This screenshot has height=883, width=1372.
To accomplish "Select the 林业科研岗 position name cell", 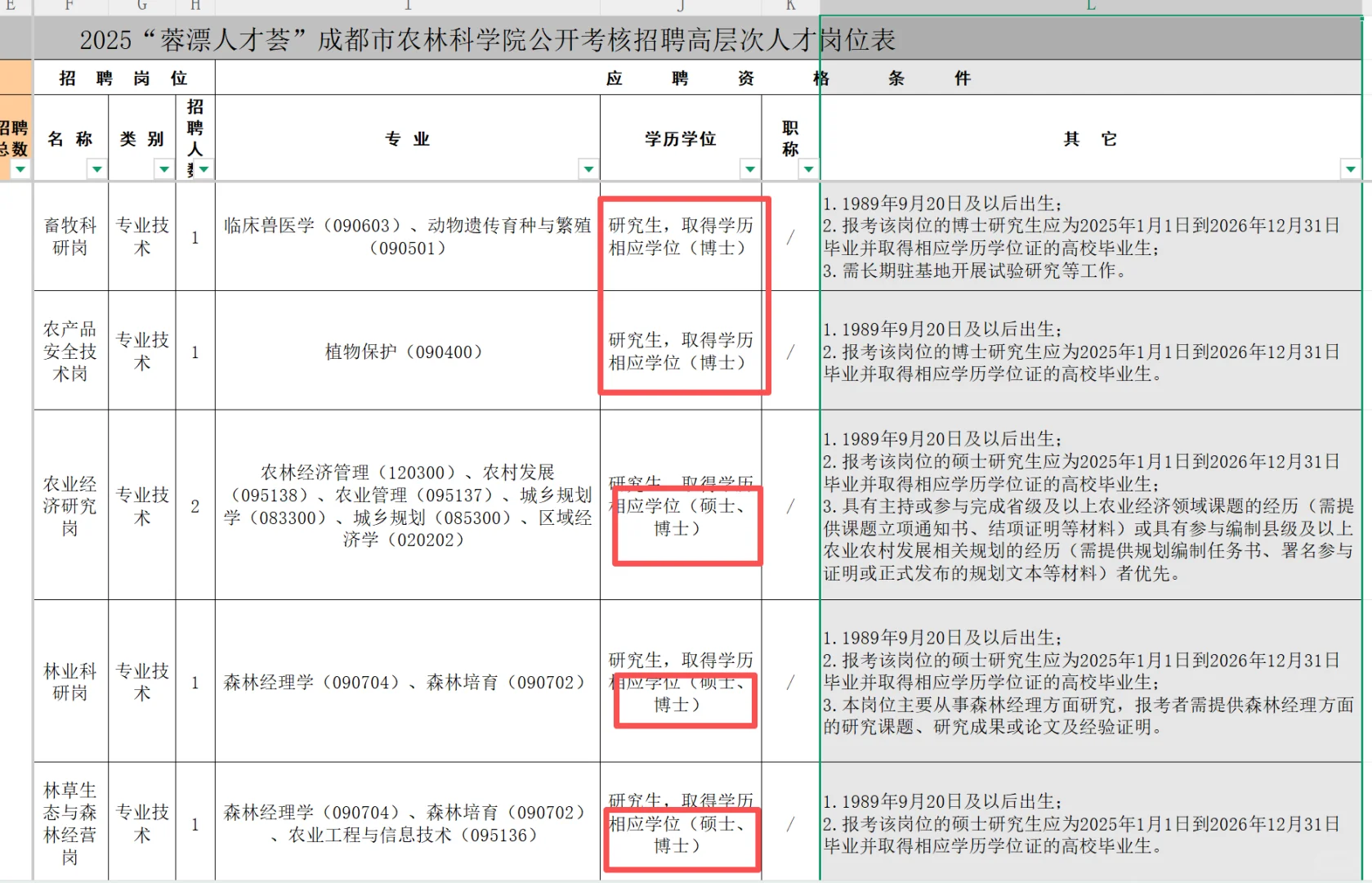I will click(x=71, y=682).
